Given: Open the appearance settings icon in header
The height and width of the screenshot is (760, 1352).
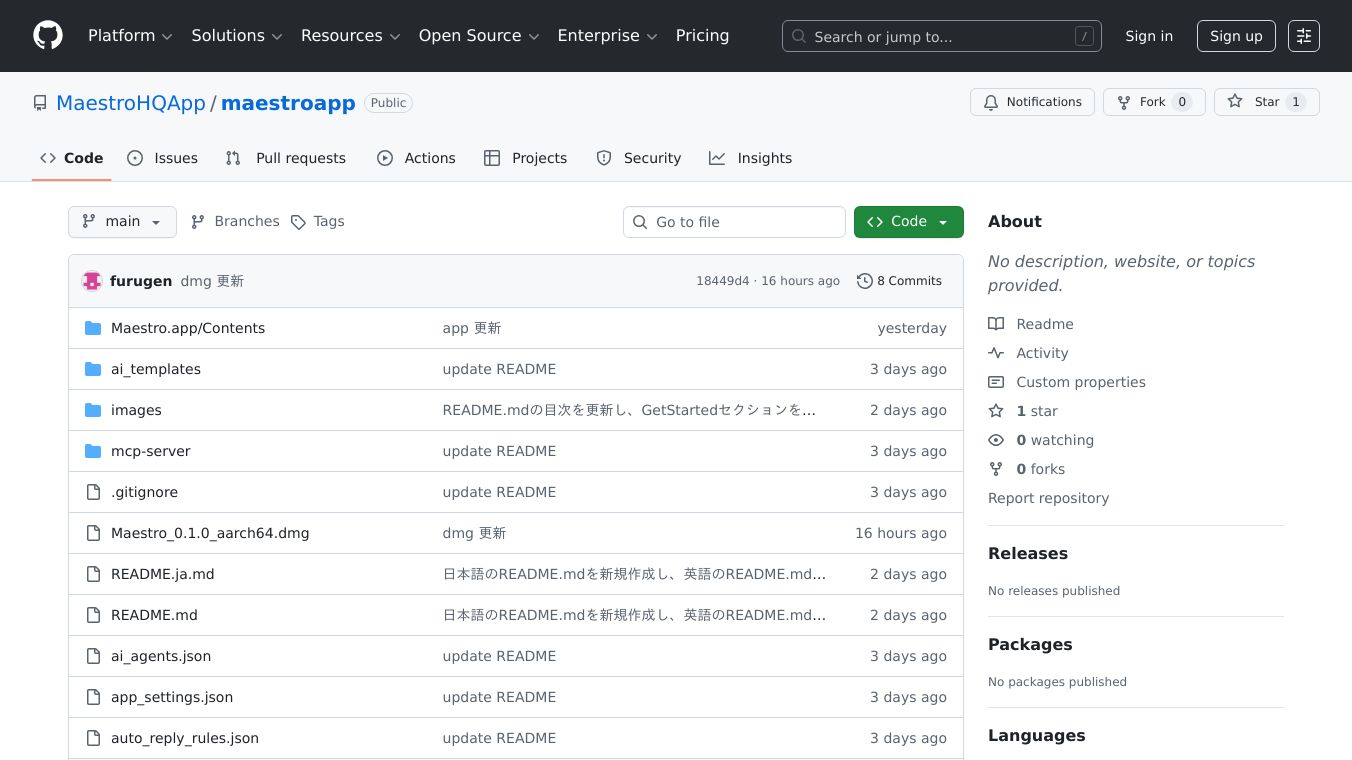Looking at the screenshot, I should (x=1303, y=36).
